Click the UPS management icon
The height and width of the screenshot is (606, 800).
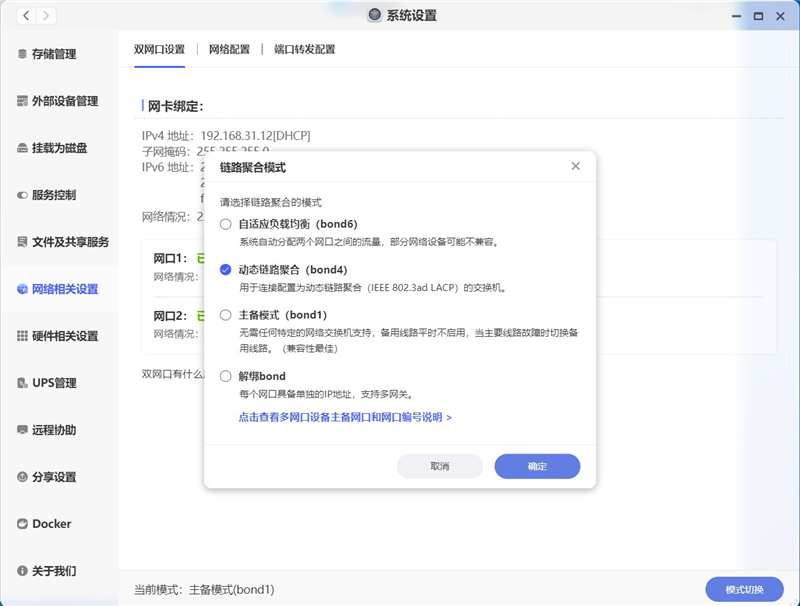click(x=22, y=383)
